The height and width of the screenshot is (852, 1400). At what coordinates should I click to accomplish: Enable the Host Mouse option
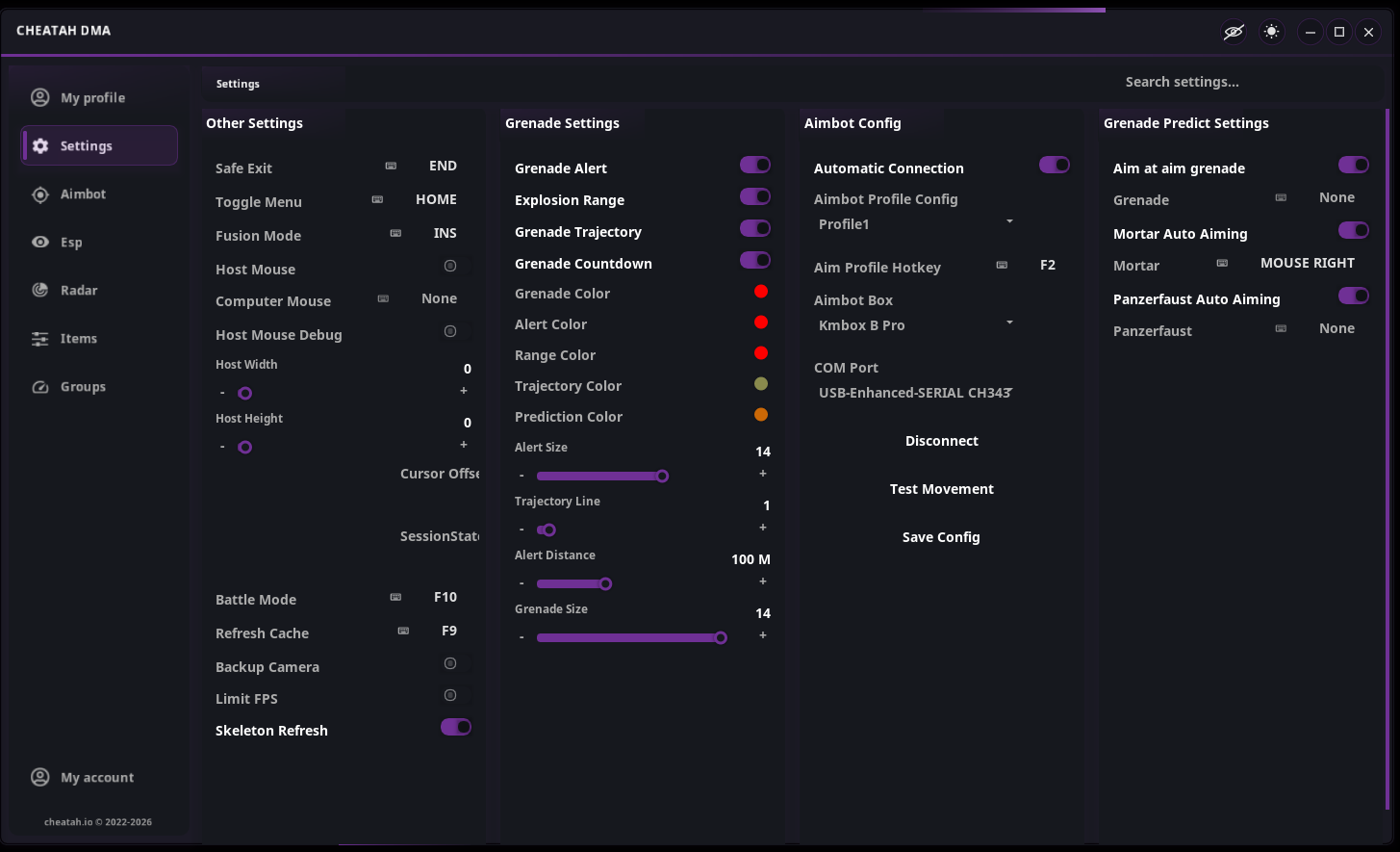[x=450, y=266]
